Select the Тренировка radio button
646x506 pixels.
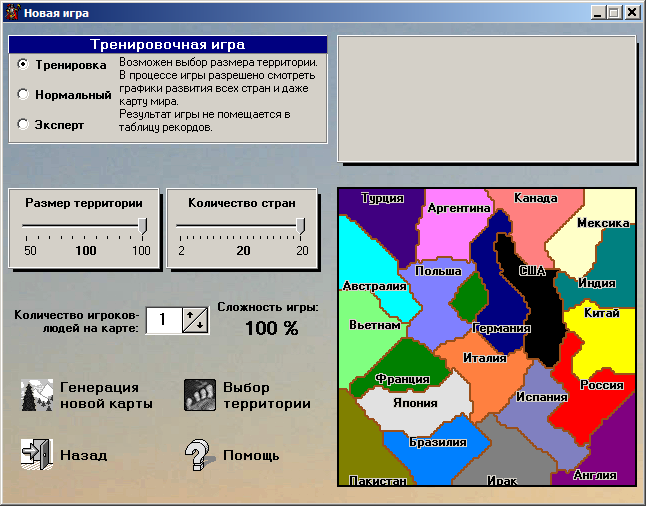(23, 64)
